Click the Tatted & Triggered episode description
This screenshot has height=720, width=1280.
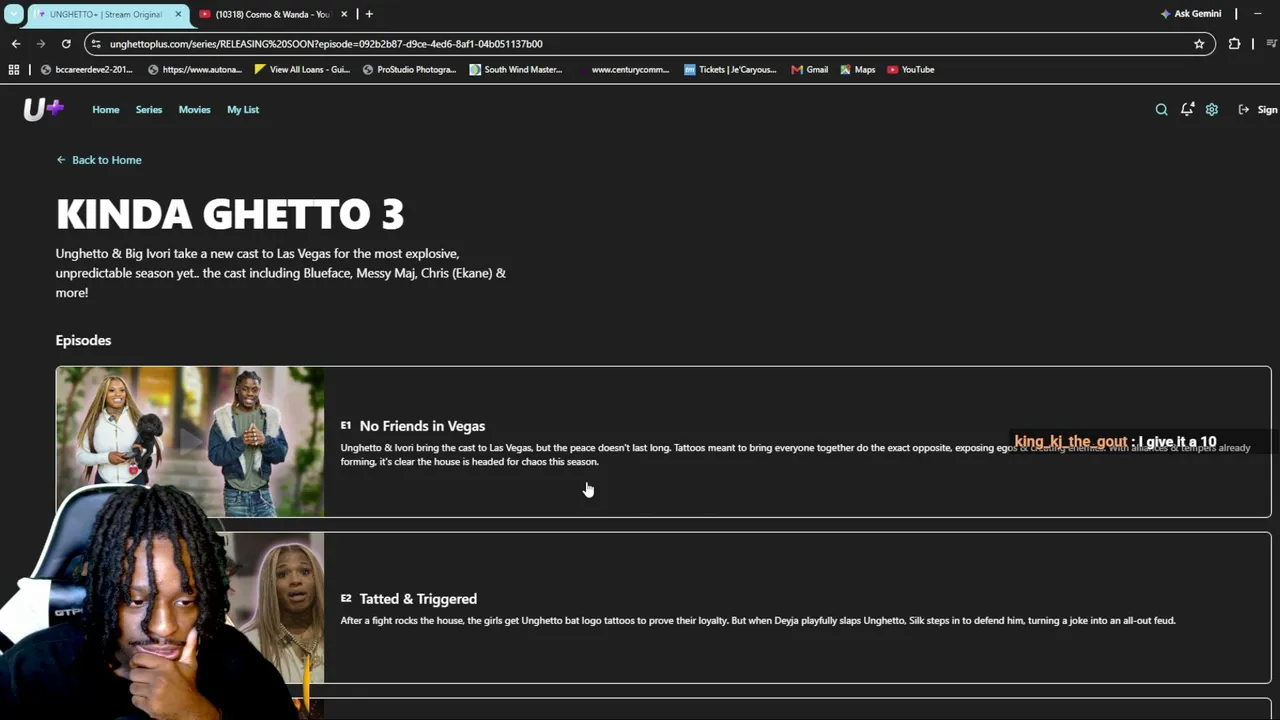(x=758, y=621)
